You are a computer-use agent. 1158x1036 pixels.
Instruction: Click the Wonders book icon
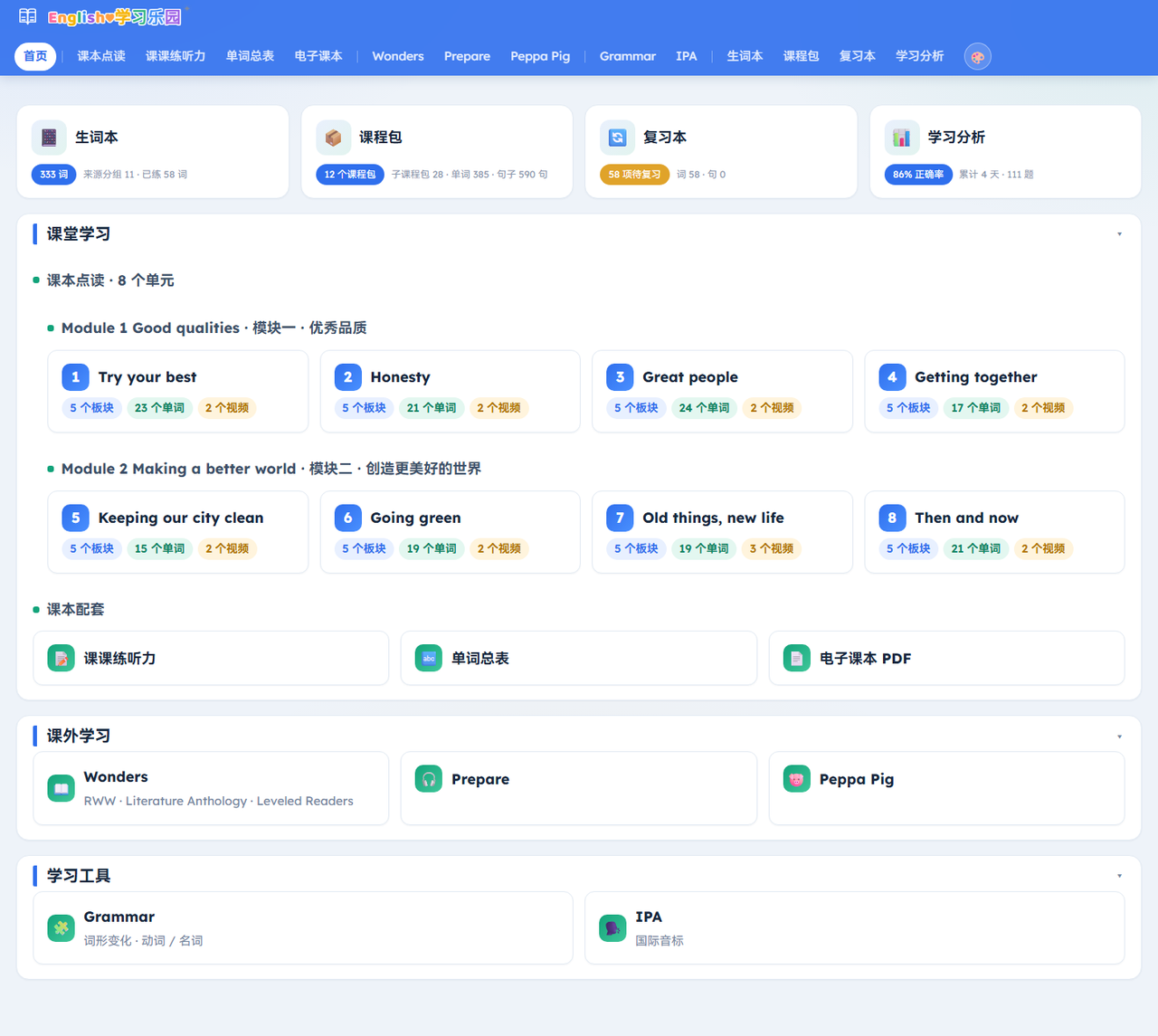61,788
